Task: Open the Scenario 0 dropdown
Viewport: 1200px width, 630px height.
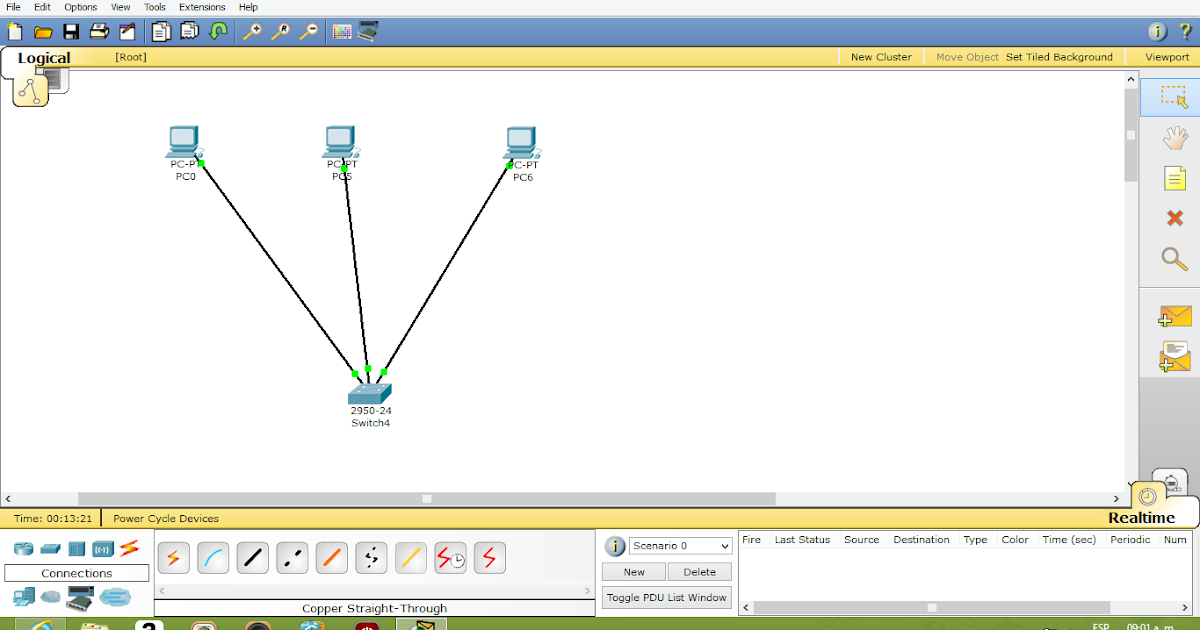Action: pyautogui.click(x=680, y=545)
